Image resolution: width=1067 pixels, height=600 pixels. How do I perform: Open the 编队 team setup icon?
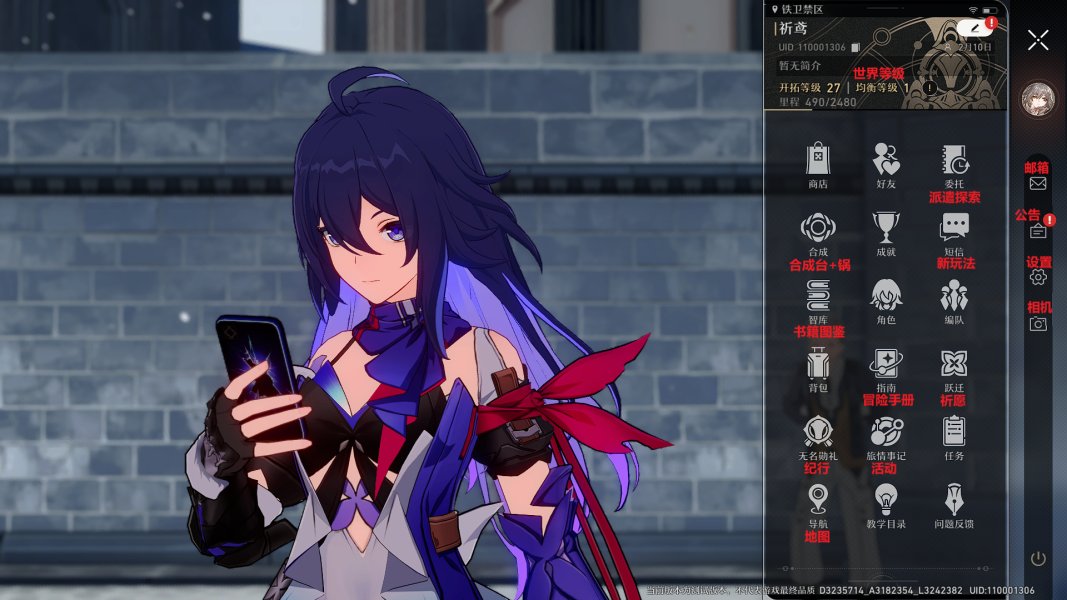pyautogui.click(x=954, y=296)
